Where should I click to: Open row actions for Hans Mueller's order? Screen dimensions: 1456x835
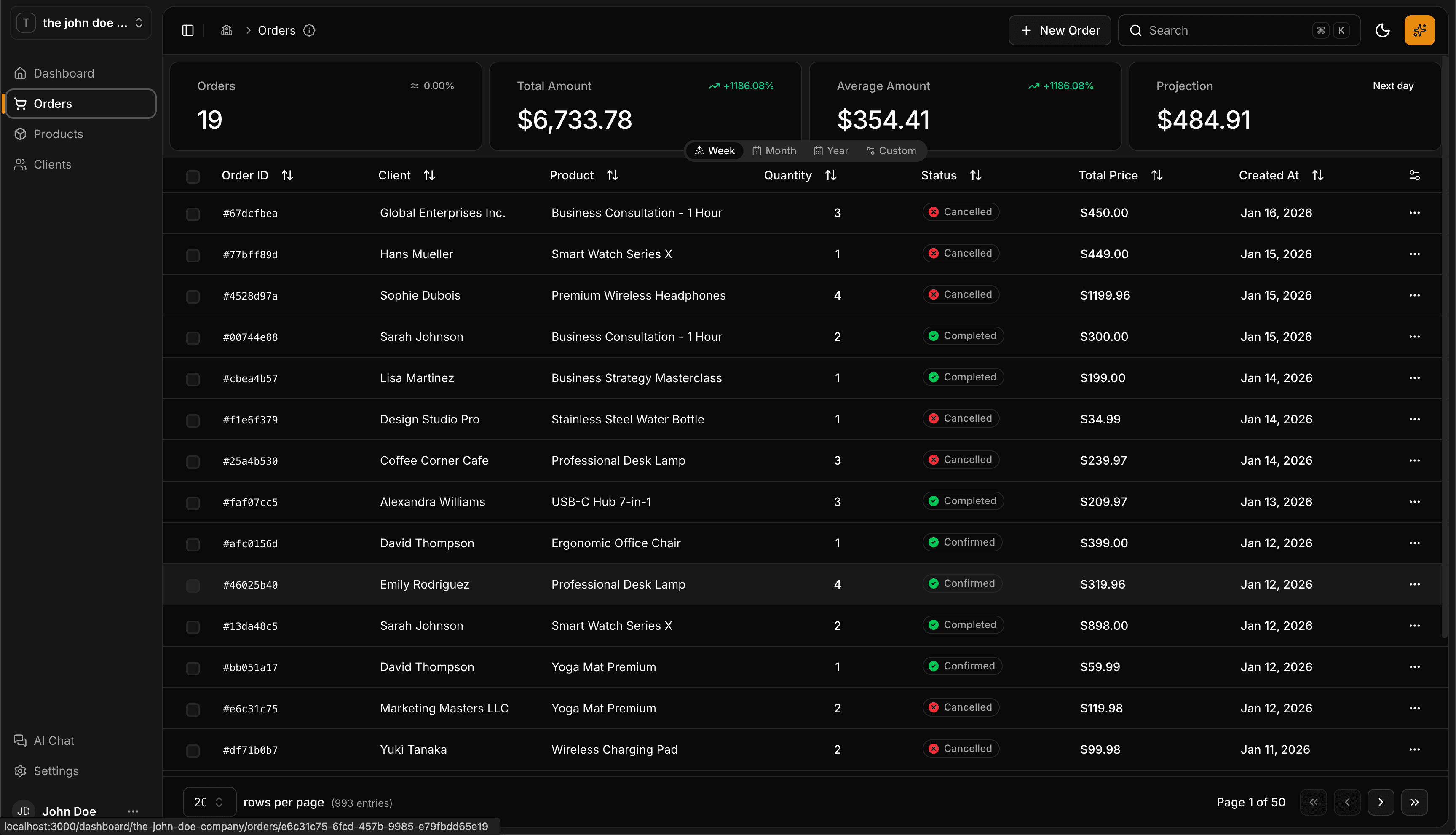[1415, 254]
